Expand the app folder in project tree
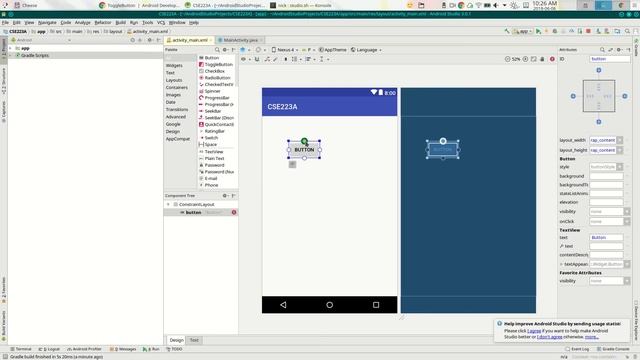640x360 pixels. pos(10,48)
